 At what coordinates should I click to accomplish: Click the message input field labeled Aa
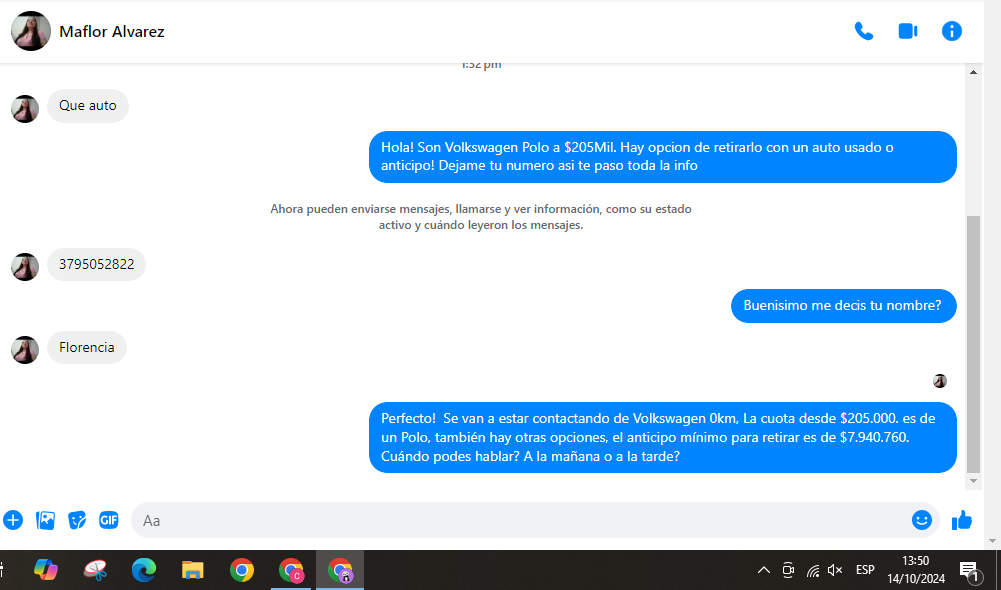coord(520,520)
